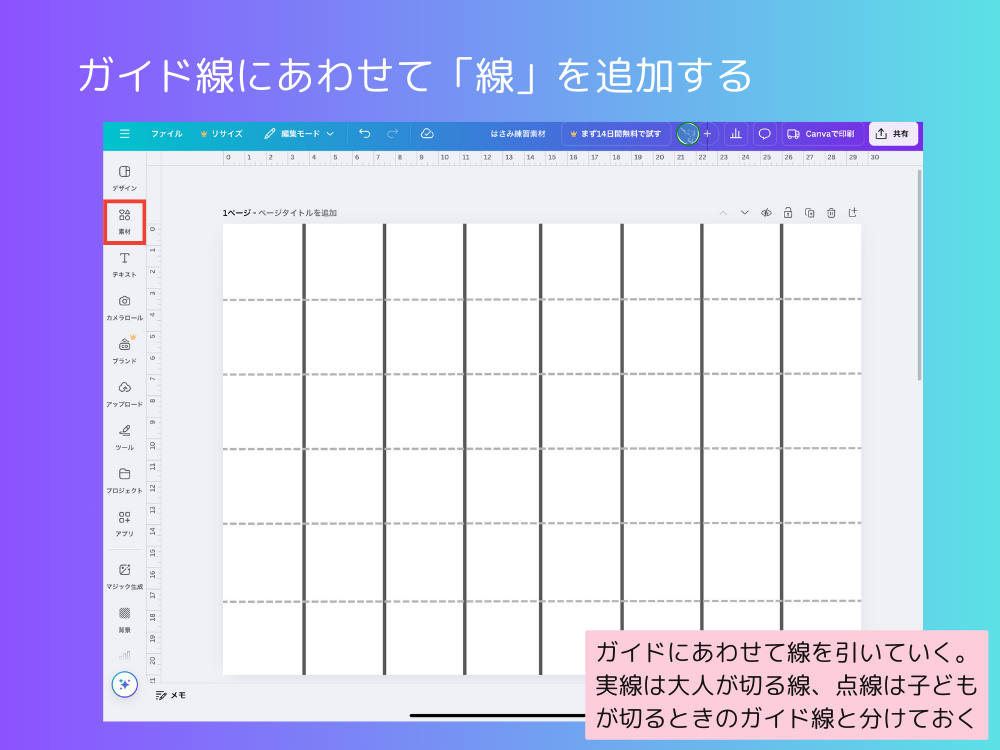Open the comments icon in the top bar
Image resolution: width=1000 pixels, height=750 pixels.
(x=763, y=133)
